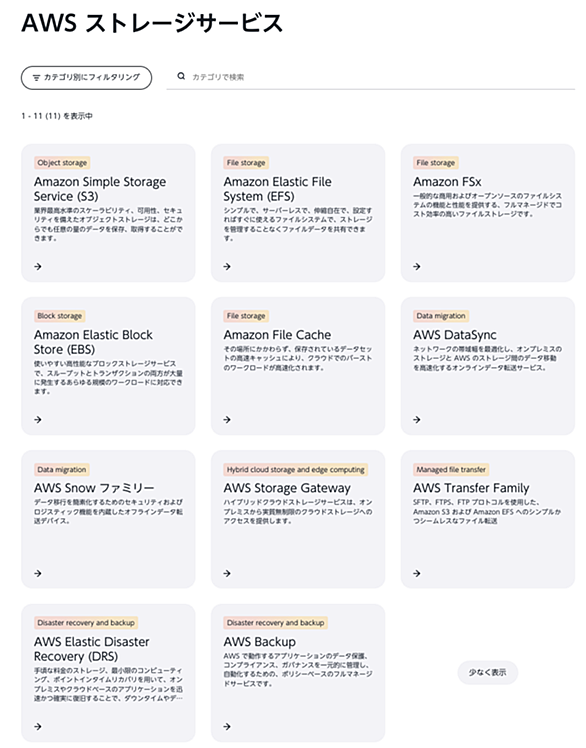Open the AWS Transfer Family title link

471,488
